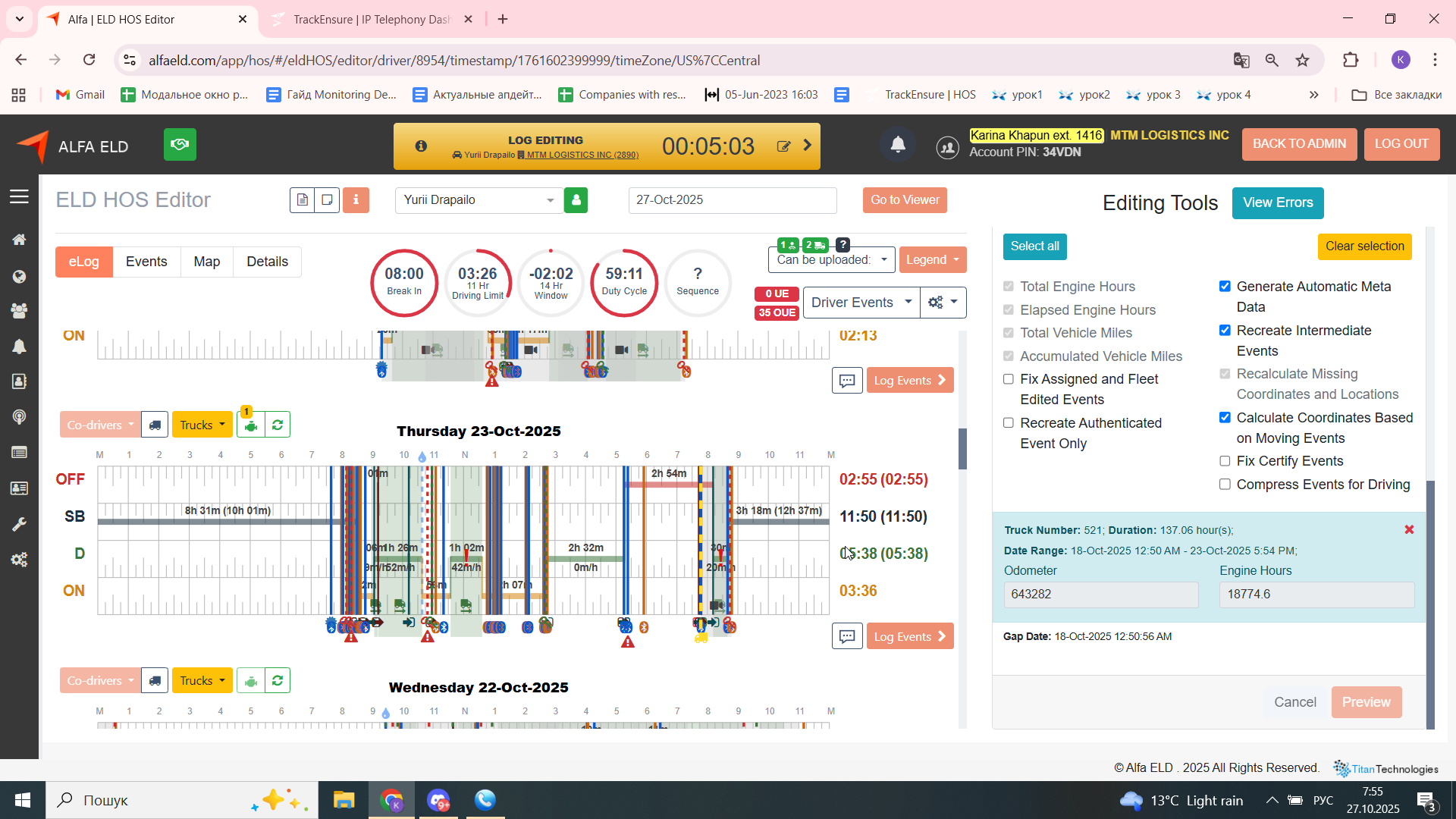Screen dimensions: 1456x819
Task: Switch to the Map tab
Action: point(206,262)
